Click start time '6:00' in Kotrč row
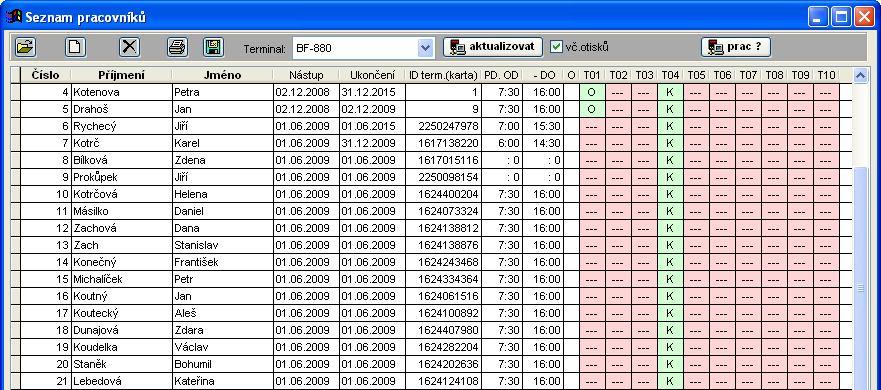The width and height of the screenshot is (881, 390). pos(502,143)
